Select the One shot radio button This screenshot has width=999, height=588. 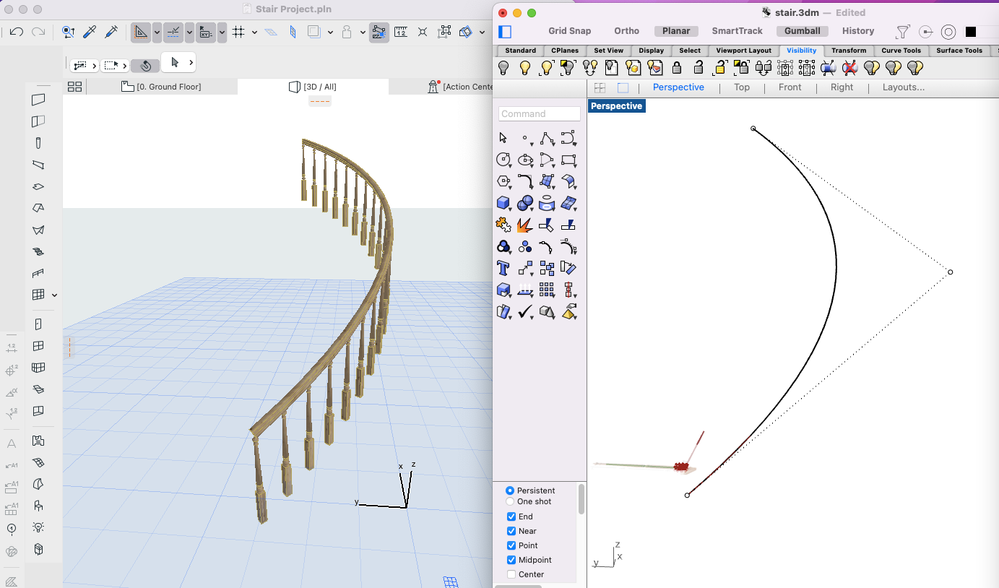[x=511, y=502]
